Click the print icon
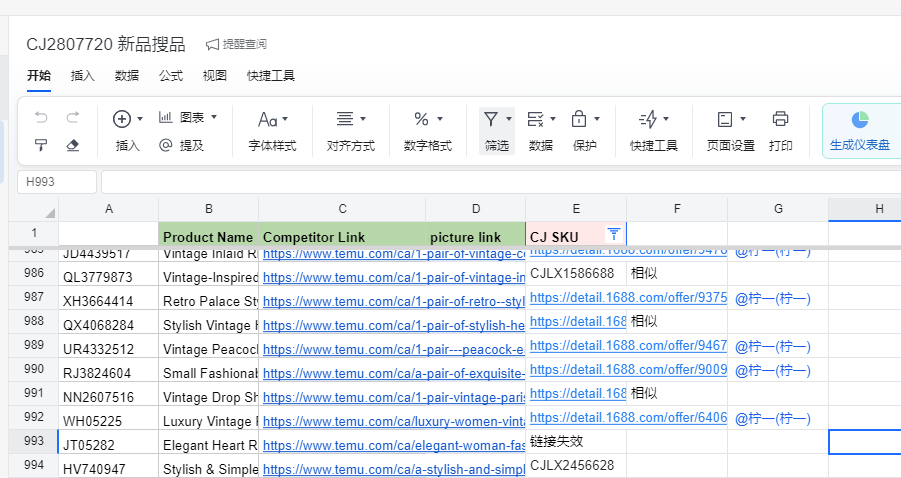The width and height of the screenshot is (901, 478). point(781,119)
